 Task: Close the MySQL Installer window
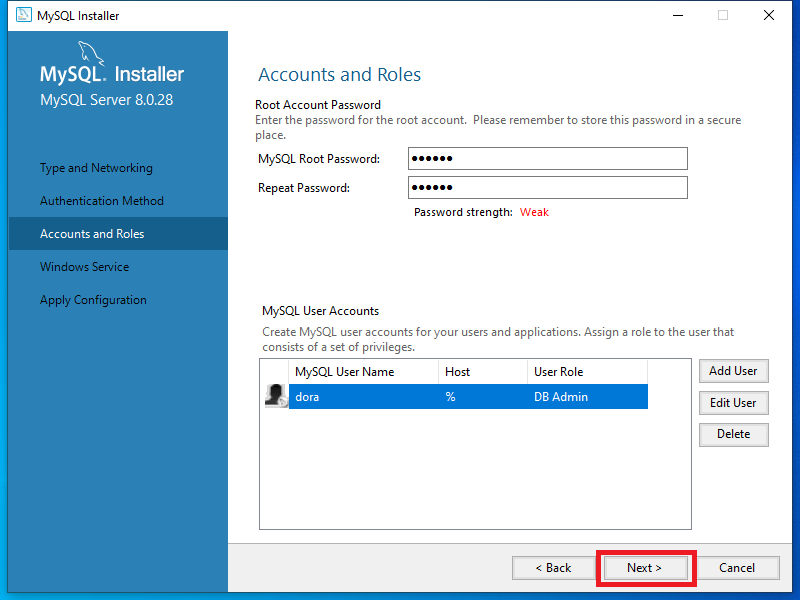tap(769, 15)
